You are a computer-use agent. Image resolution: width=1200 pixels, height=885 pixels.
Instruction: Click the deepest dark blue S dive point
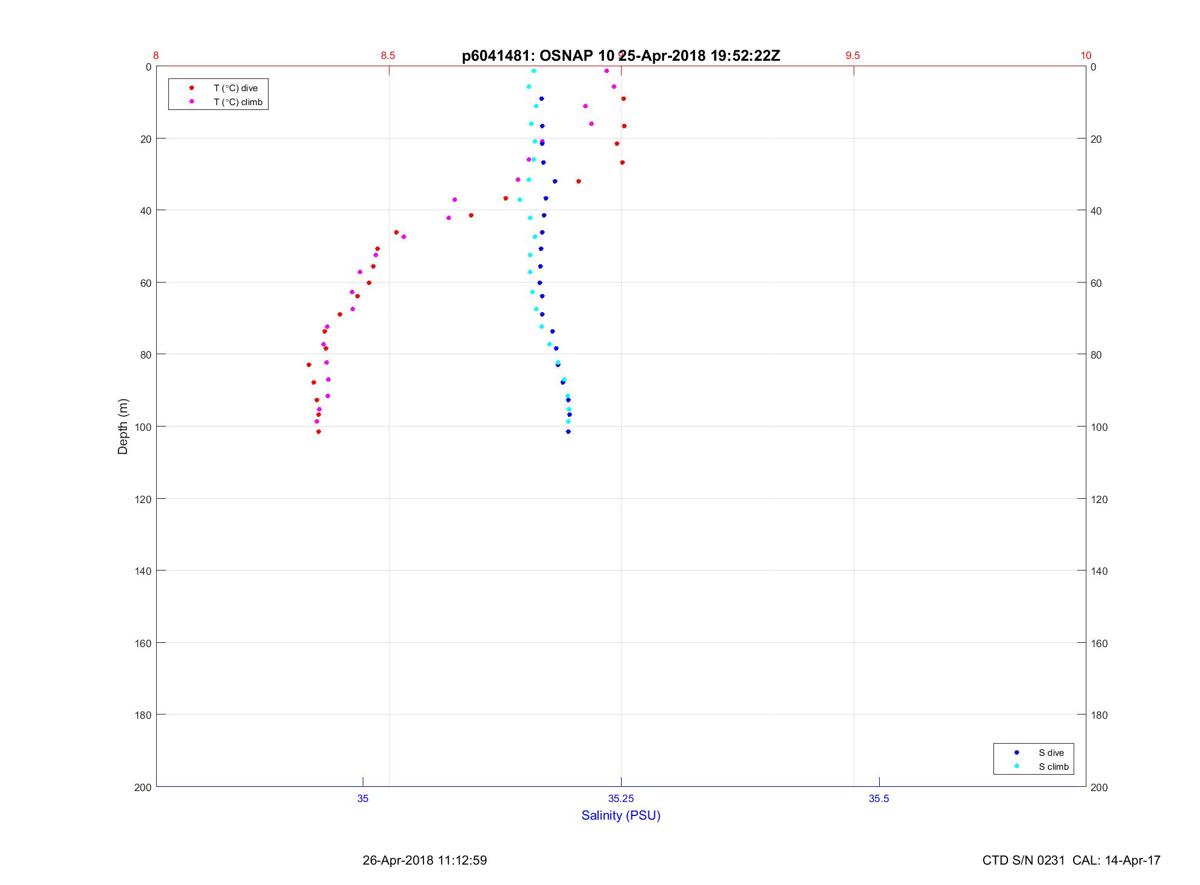(x=568, y=432)
